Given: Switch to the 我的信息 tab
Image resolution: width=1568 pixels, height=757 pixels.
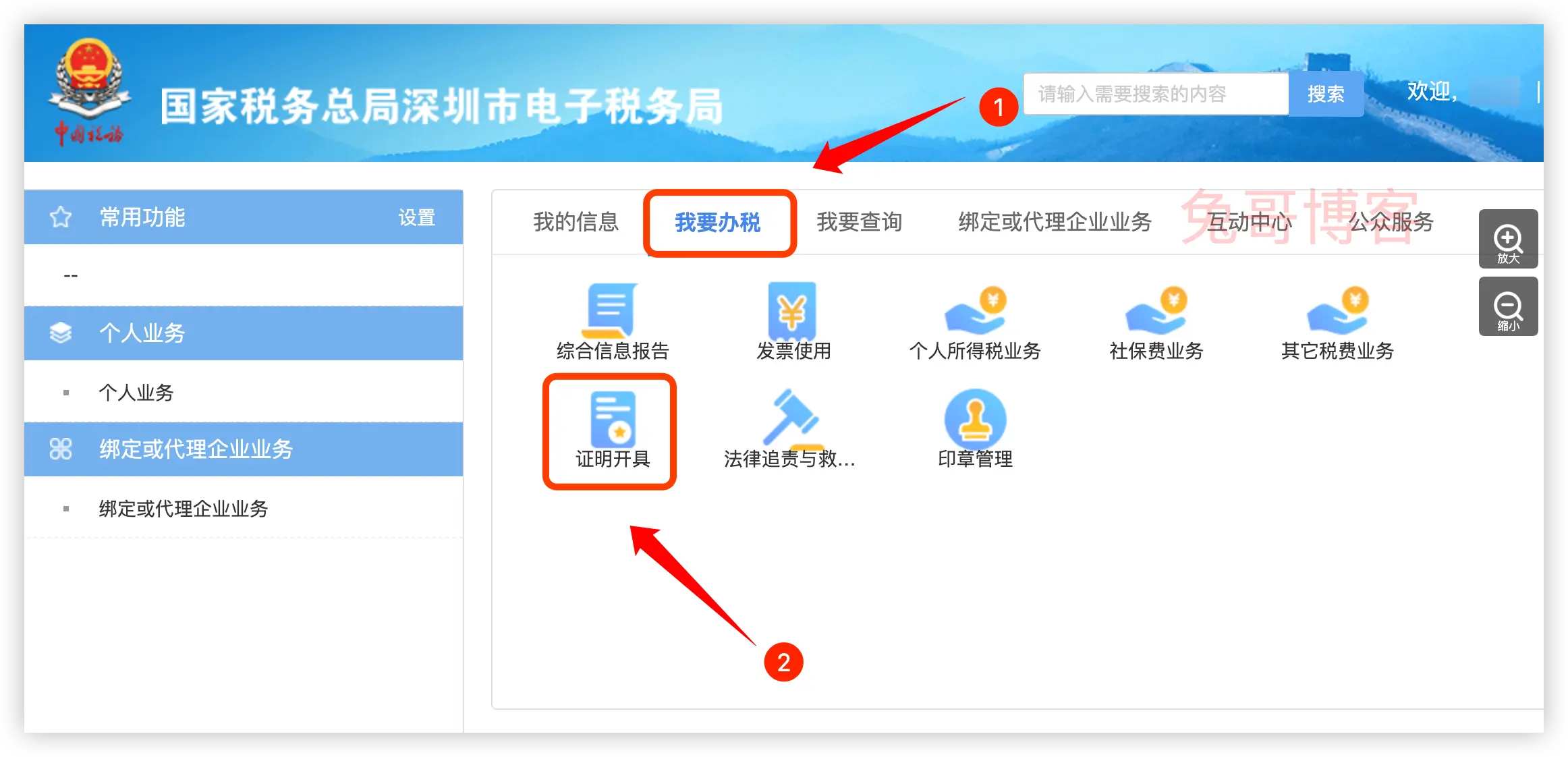Looking at the screenshot, I should (x=576, y=221).
